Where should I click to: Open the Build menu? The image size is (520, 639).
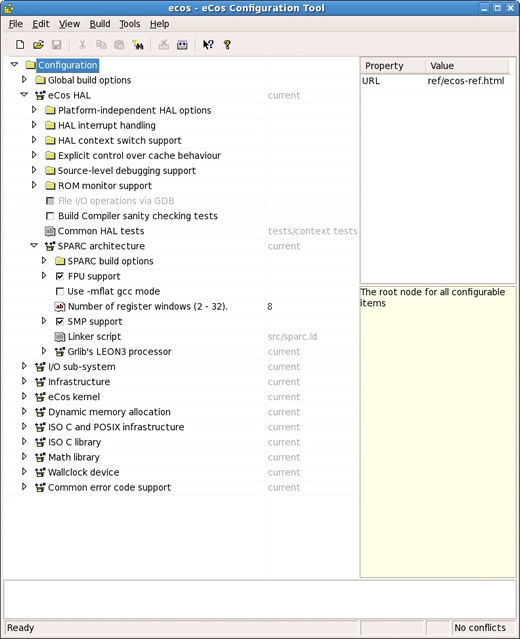[x=100, y=24]
